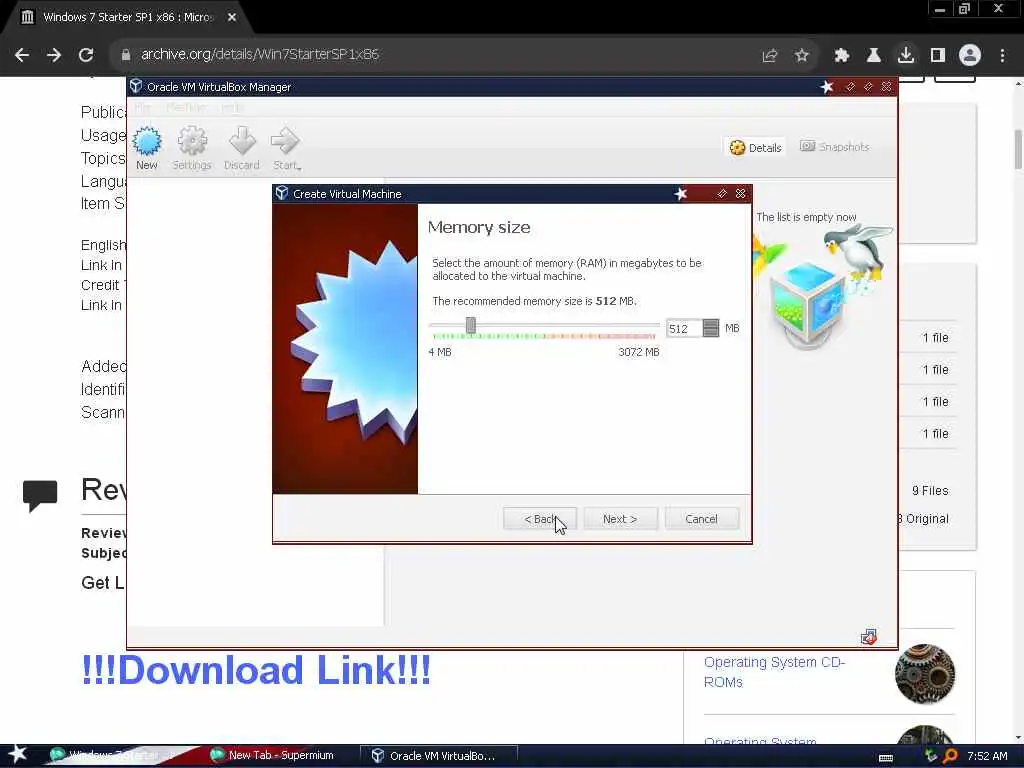Go back using the browser back arrow
Screen dimensions: 1024x768
coord(22,55)
